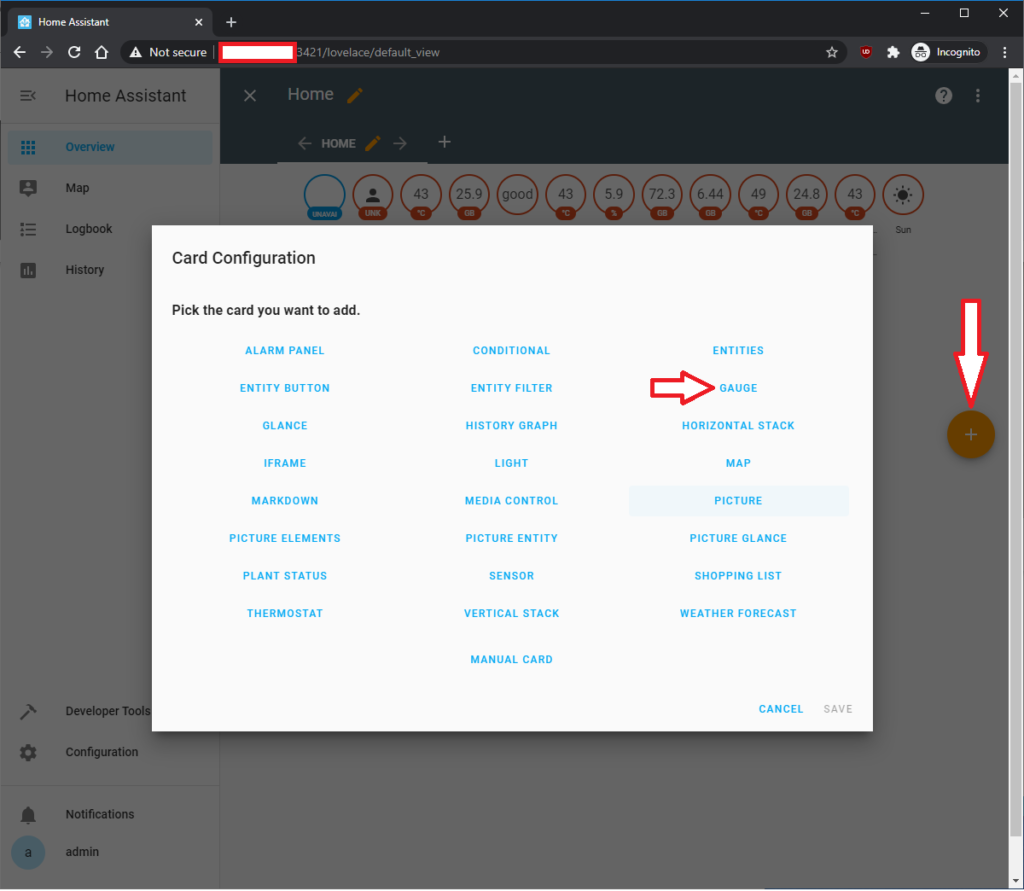Open the Manual Card editor
This screenshot has width=1024, height=891.
[511, 660]
